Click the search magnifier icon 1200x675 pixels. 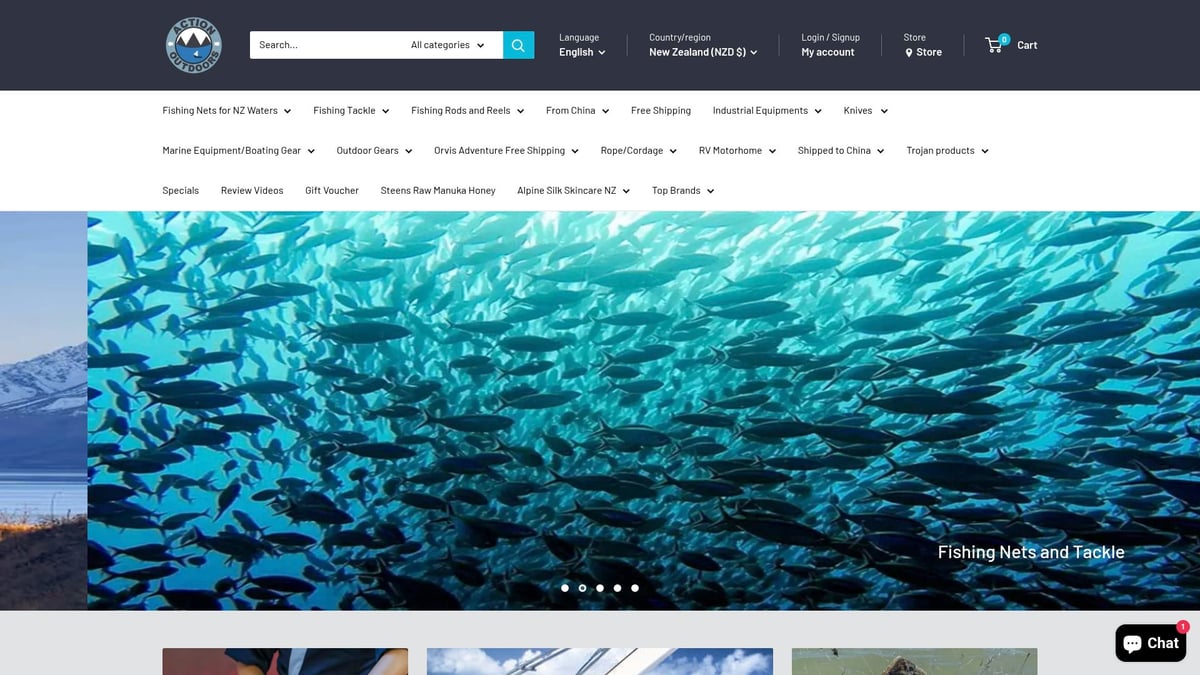click(x=517, y=44)
